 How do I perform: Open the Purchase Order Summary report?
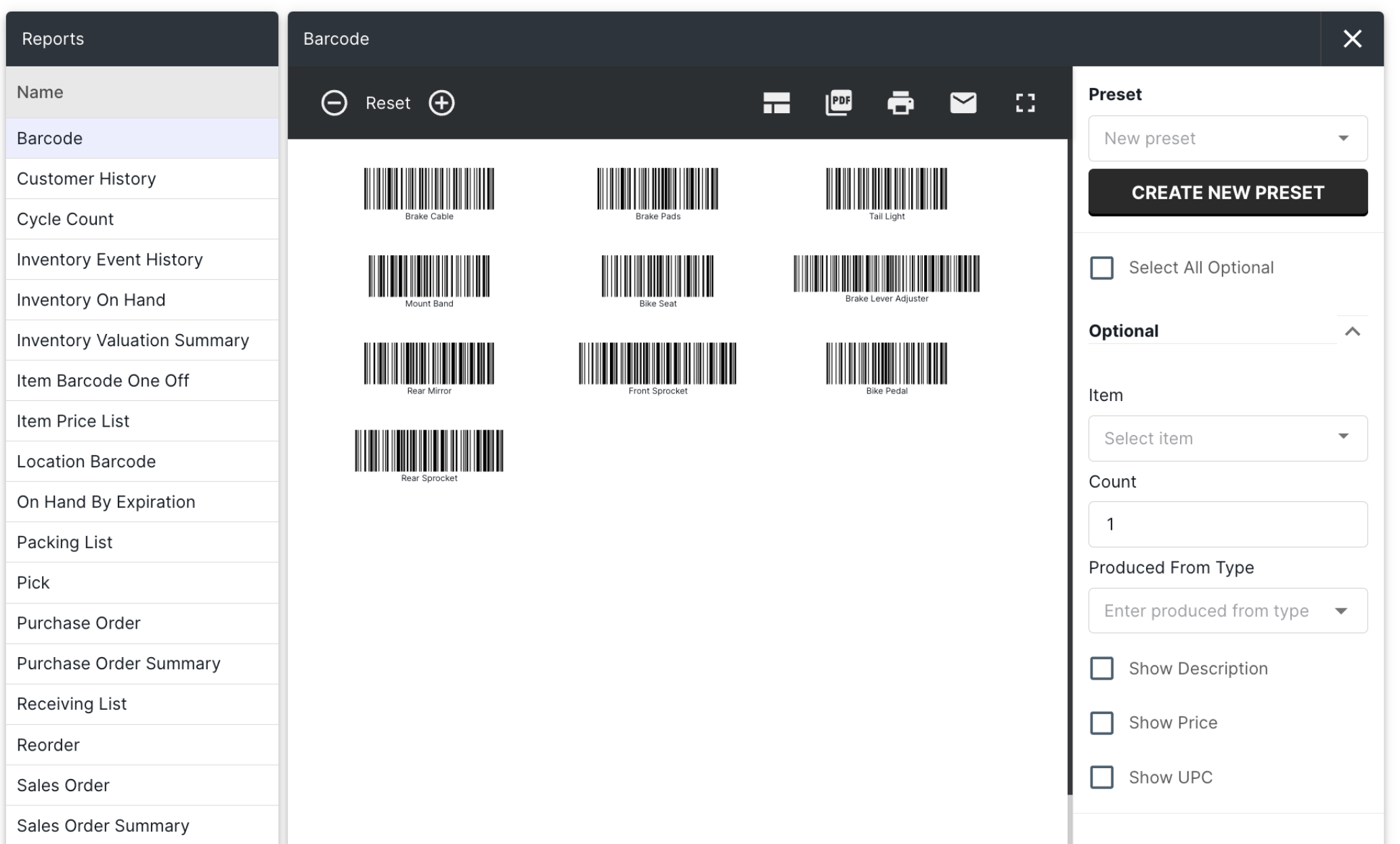point(142,663)
